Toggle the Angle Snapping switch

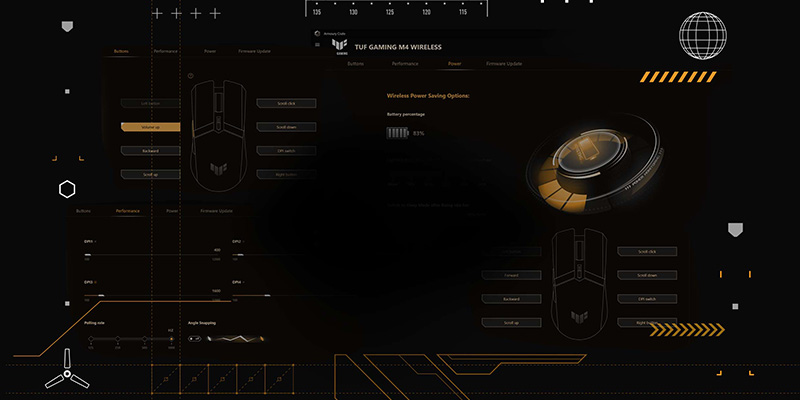194,338
